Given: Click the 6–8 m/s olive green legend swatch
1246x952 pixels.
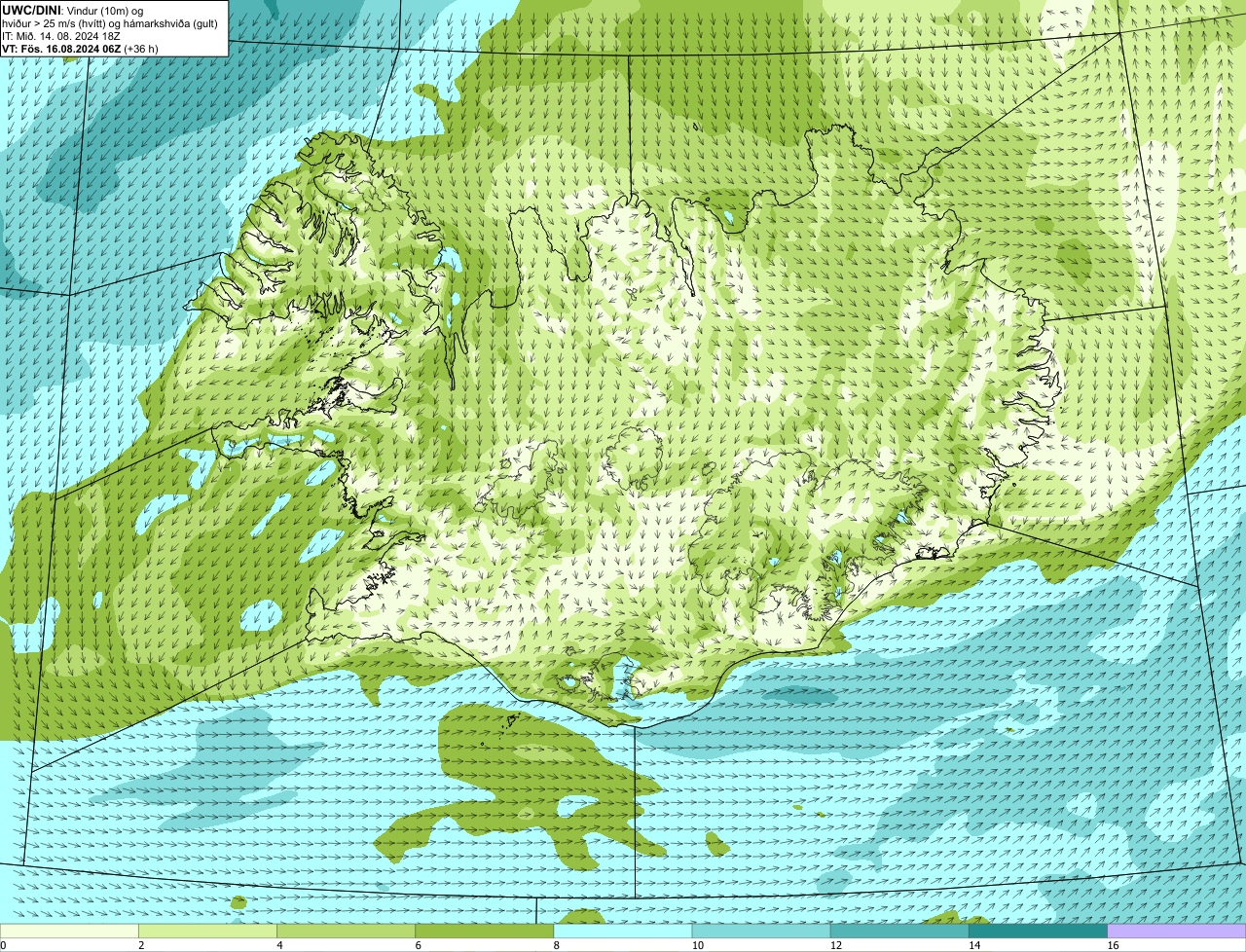Looking at the screenshot, I should [x=485, y=931].
